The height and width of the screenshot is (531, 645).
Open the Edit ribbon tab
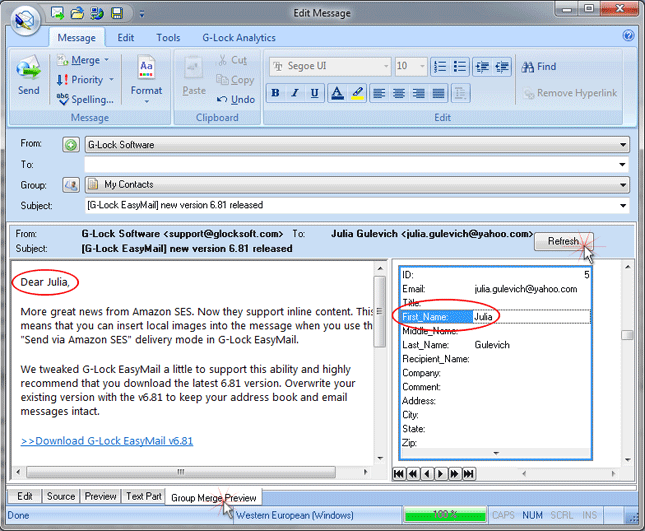point(125,38)
